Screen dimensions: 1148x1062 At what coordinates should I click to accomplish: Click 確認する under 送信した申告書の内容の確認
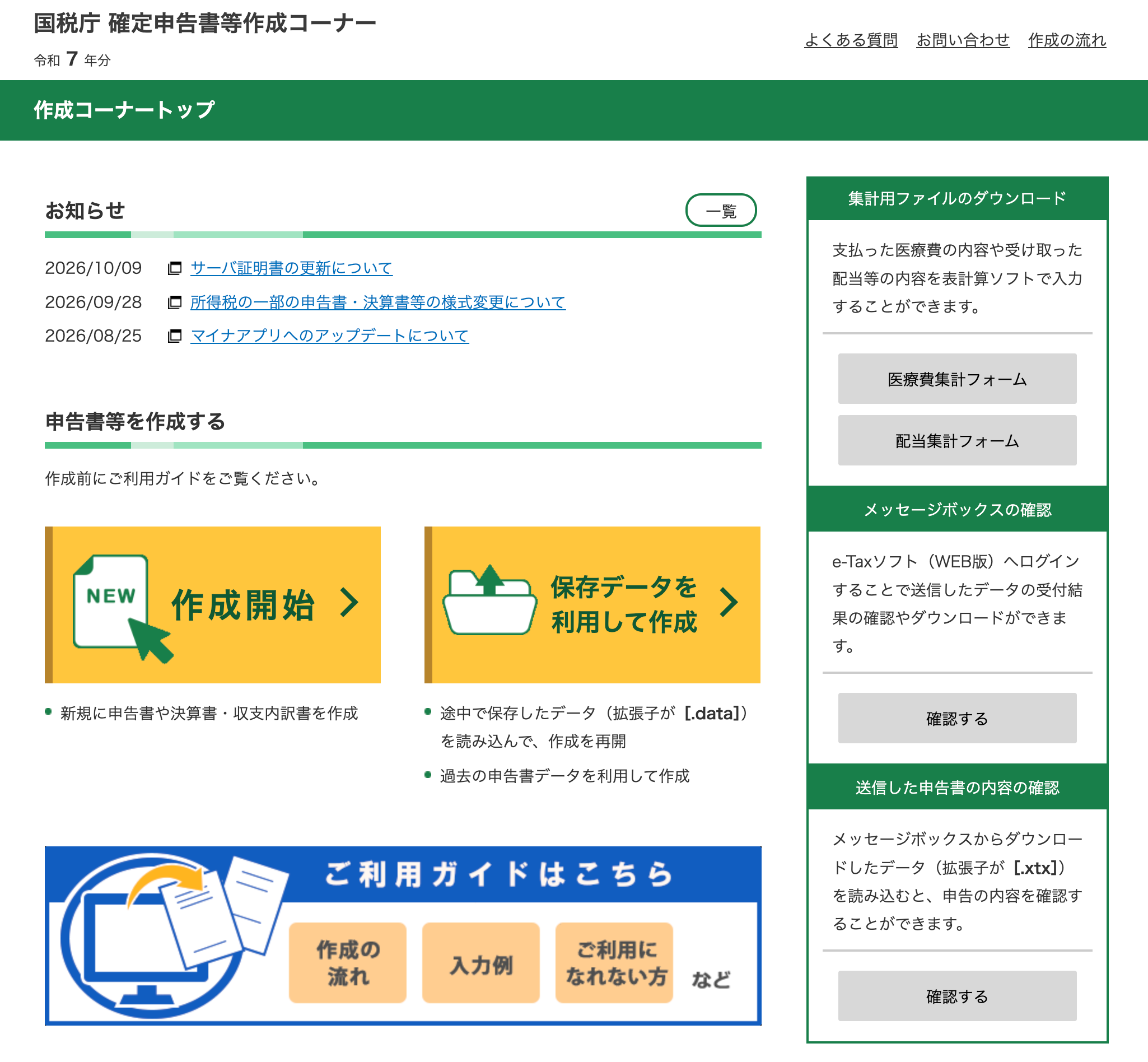click(957, 996)
